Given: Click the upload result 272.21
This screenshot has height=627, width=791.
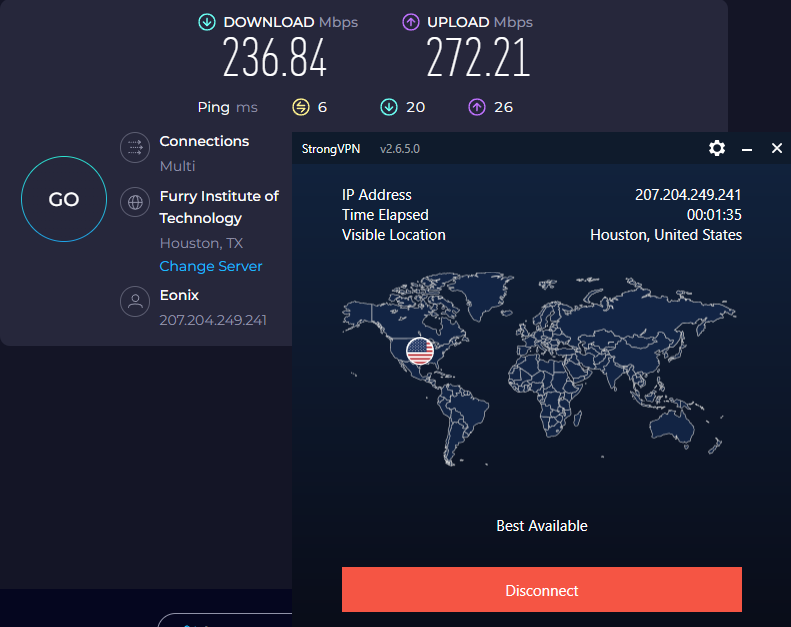Looking at the screenshot, I should 478,58.
